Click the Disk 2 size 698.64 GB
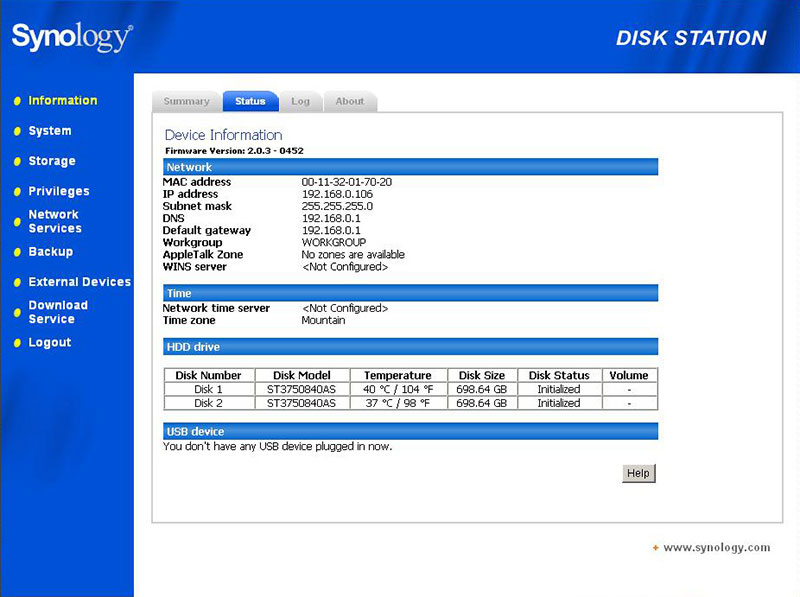The width and height of the screenshot is (800, 597). (482, 403)
